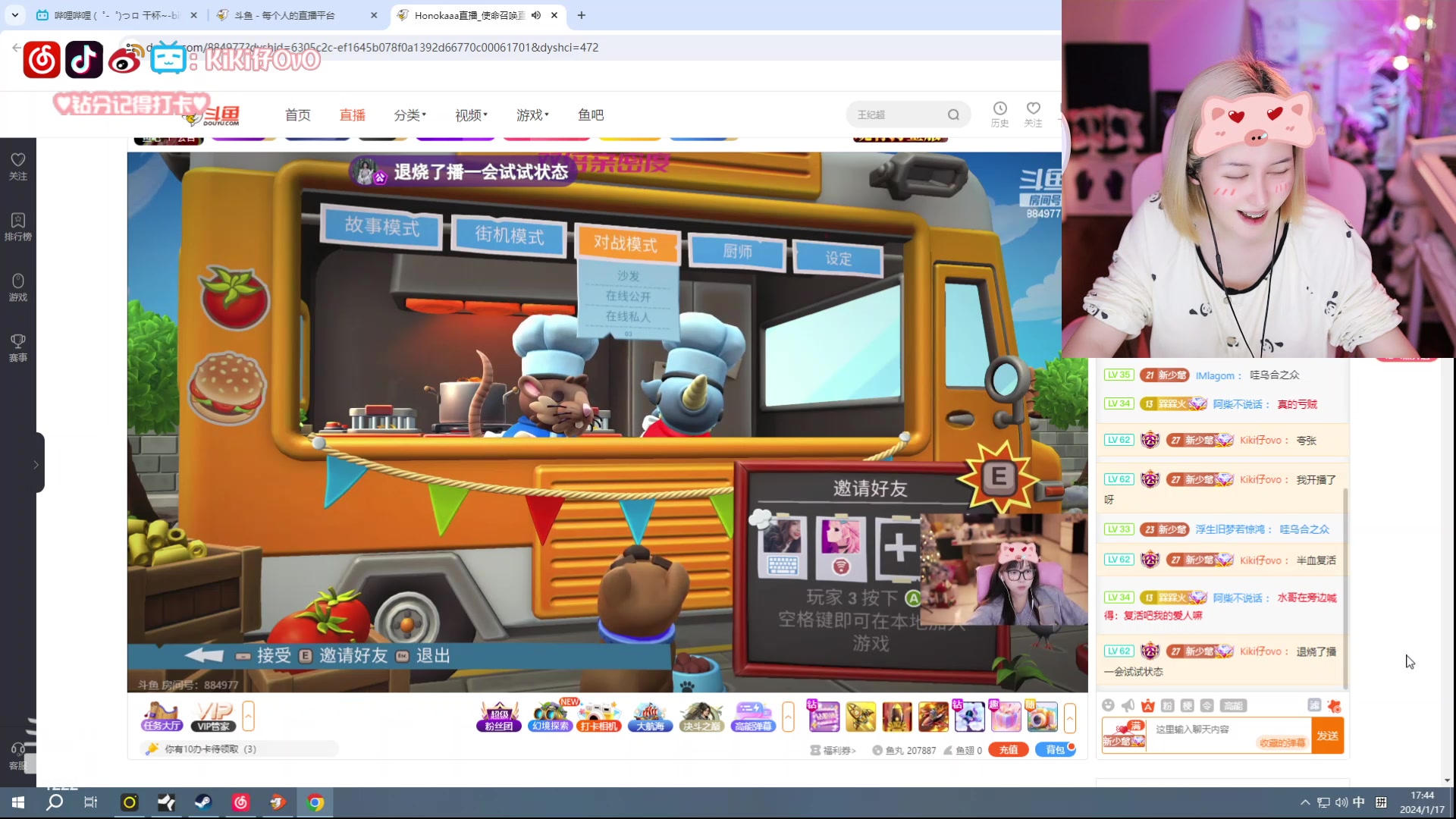Viewport: 1456px width, 819px height.
Task: Click the orange crown A danmaku style icon
Action: click(1147, 705)
